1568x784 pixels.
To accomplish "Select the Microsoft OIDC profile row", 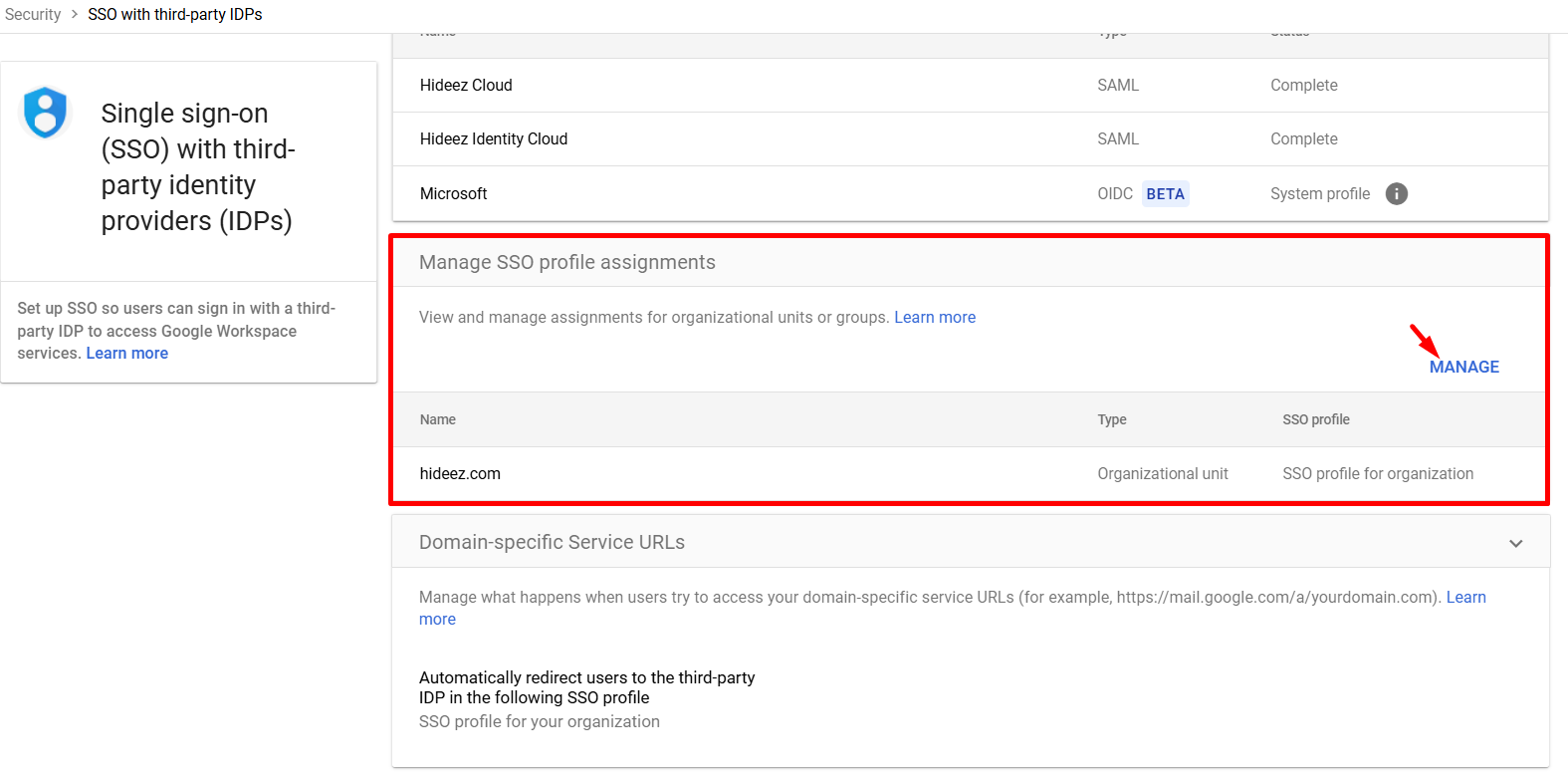I will pos(454,194).
